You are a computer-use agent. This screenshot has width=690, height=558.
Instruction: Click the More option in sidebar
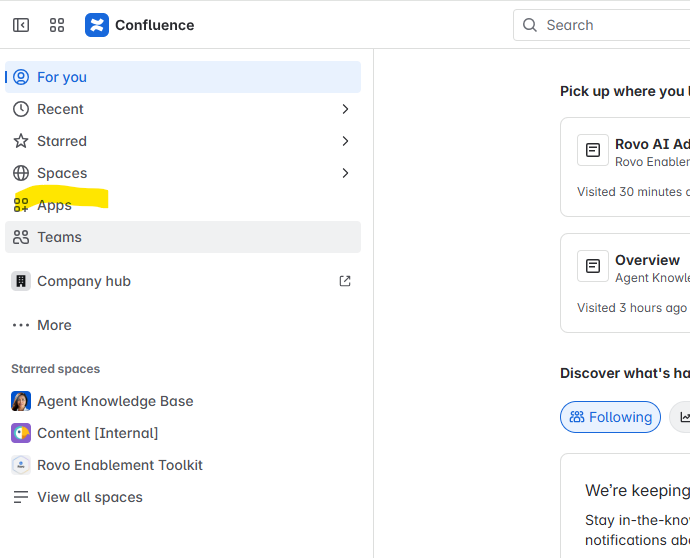pos(54,325)
